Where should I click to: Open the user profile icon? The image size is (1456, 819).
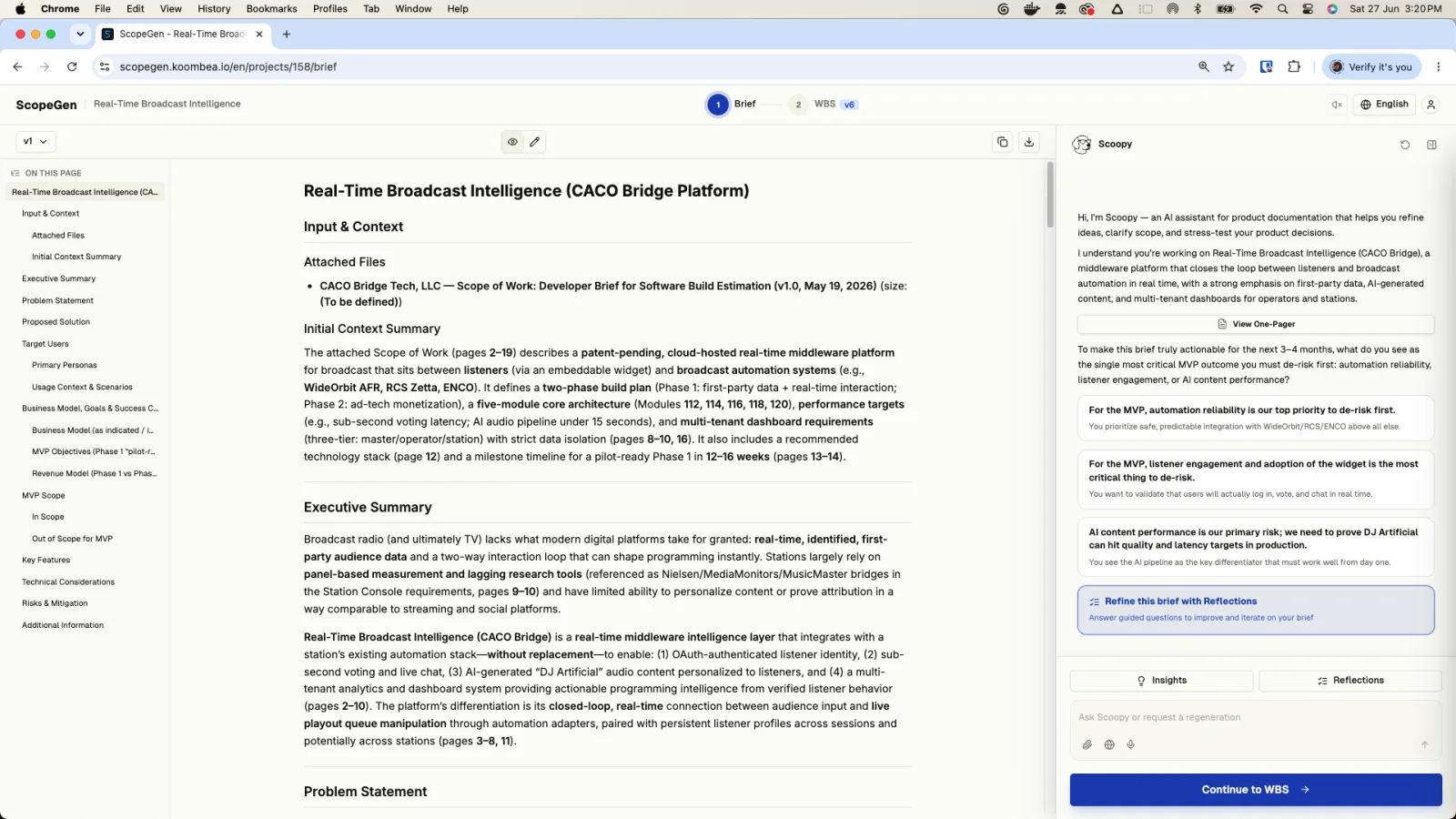pyautogui.click(x=1431, y=105)
